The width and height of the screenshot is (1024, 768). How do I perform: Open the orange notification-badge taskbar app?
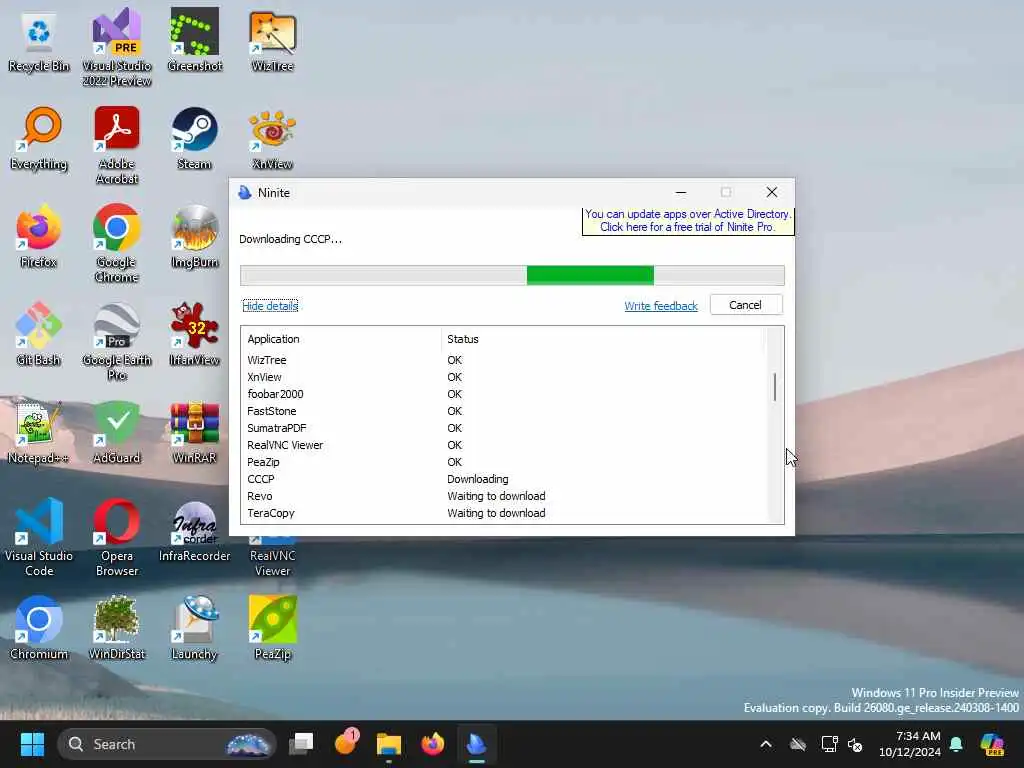coord(345,743)
